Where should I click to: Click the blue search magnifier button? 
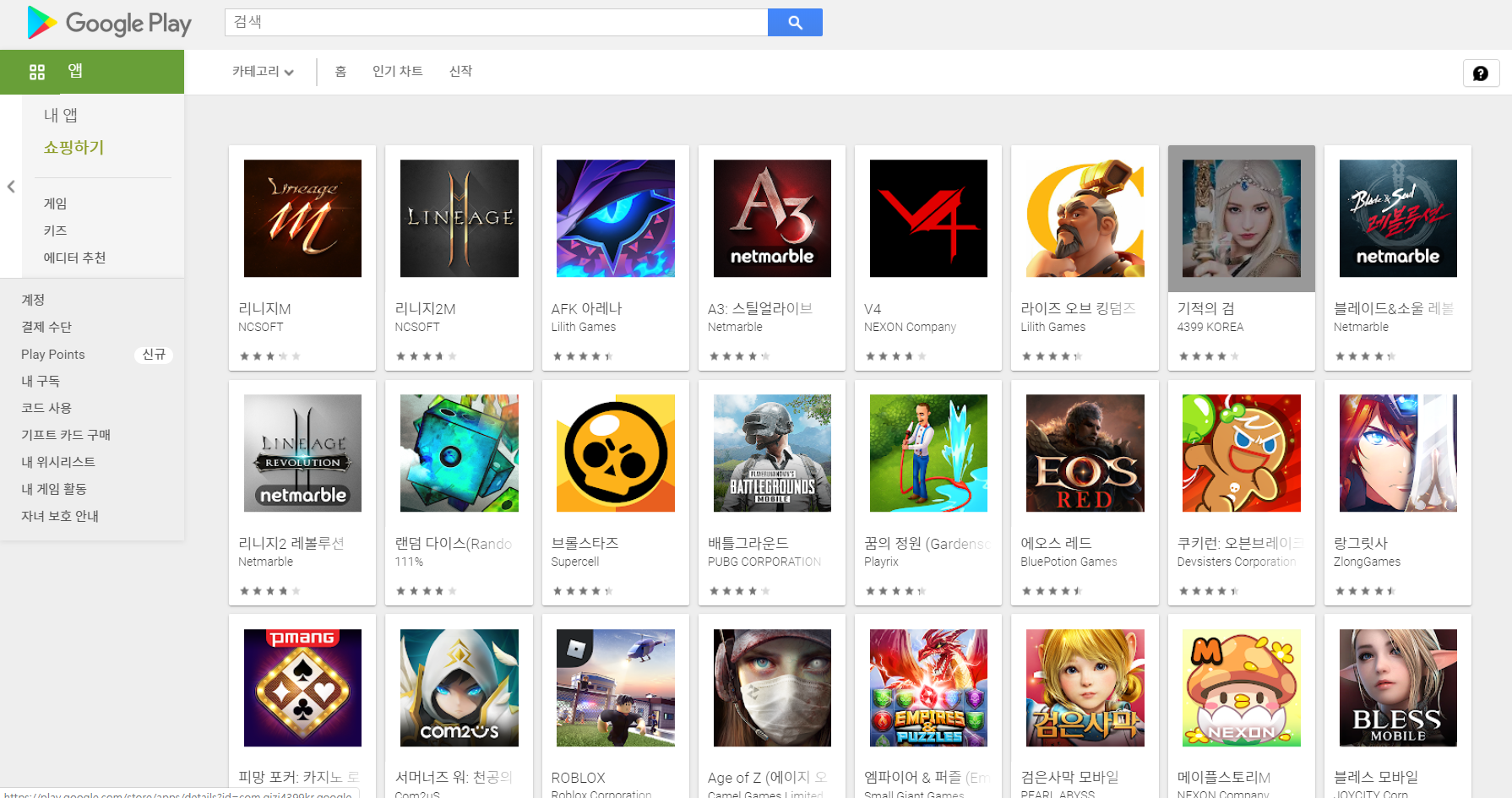[x=795, y=23]
